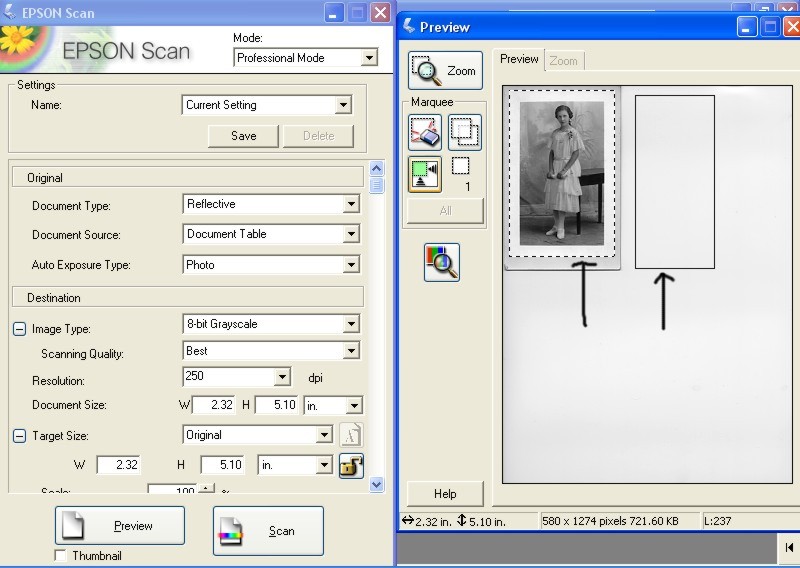The image size is (800, 568).
Task: Click the Delete settings button
Action: coord(318,136)
